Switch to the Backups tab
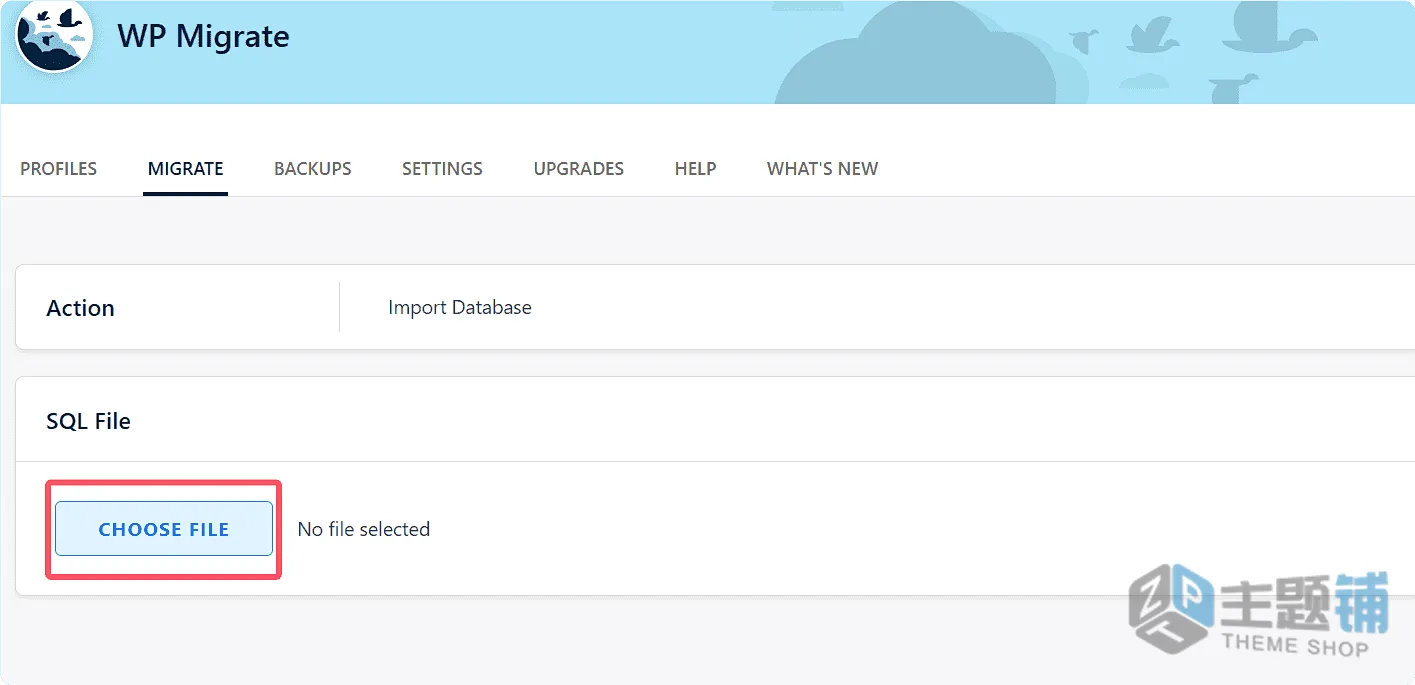 click(313, 169)
